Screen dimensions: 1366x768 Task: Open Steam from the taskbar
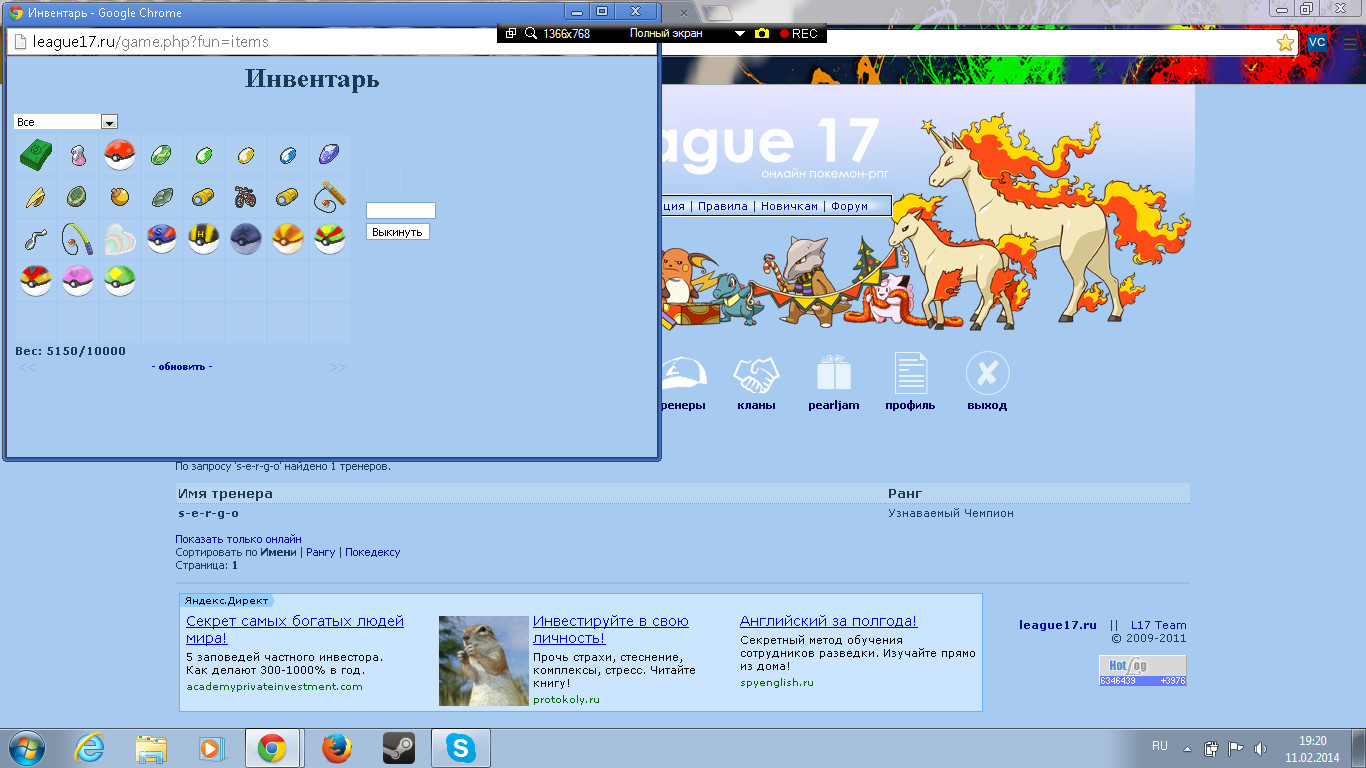399,748
